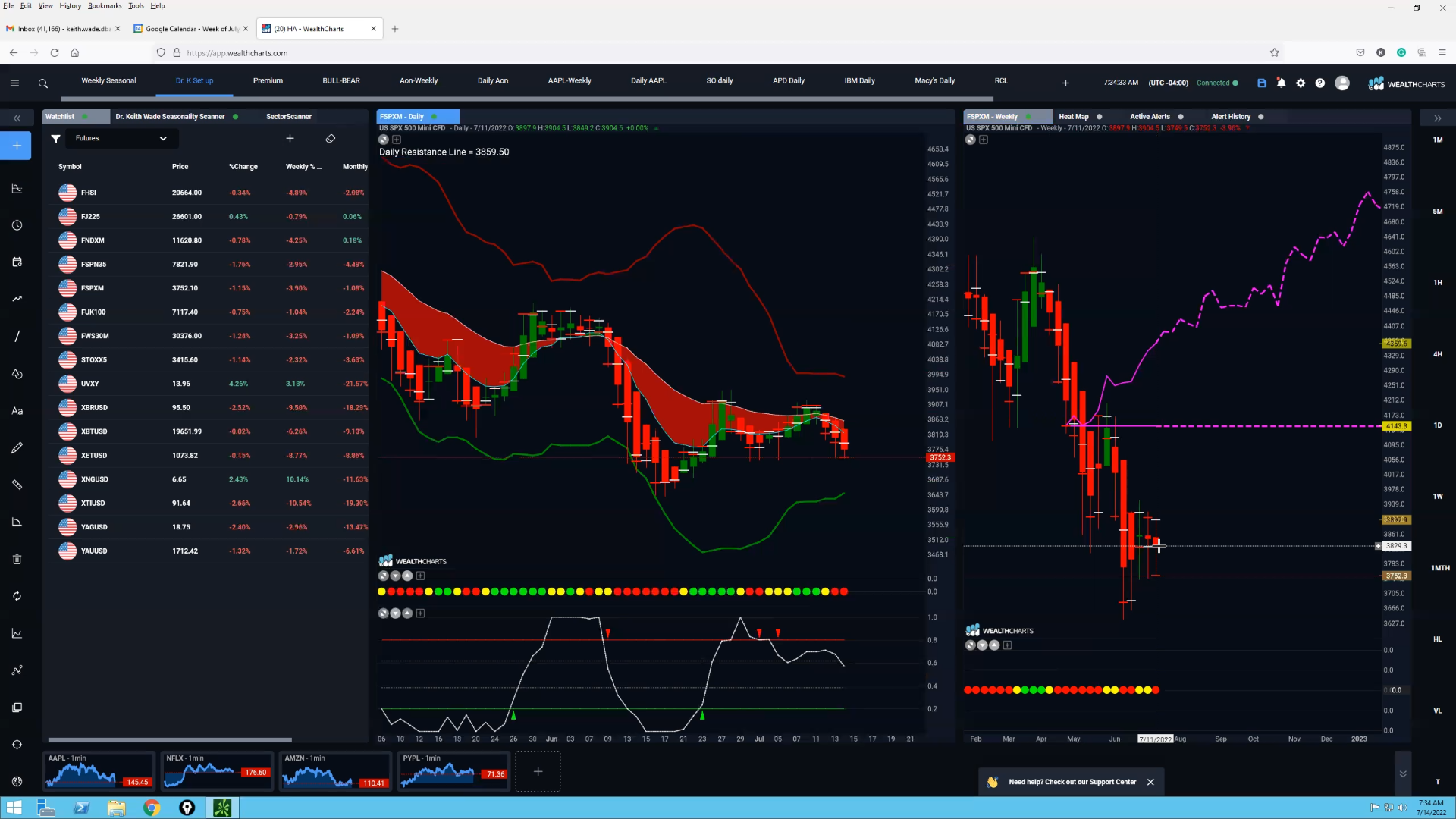Select the pencil drawing tool
Screen dimensions: 1456x819
17,448
